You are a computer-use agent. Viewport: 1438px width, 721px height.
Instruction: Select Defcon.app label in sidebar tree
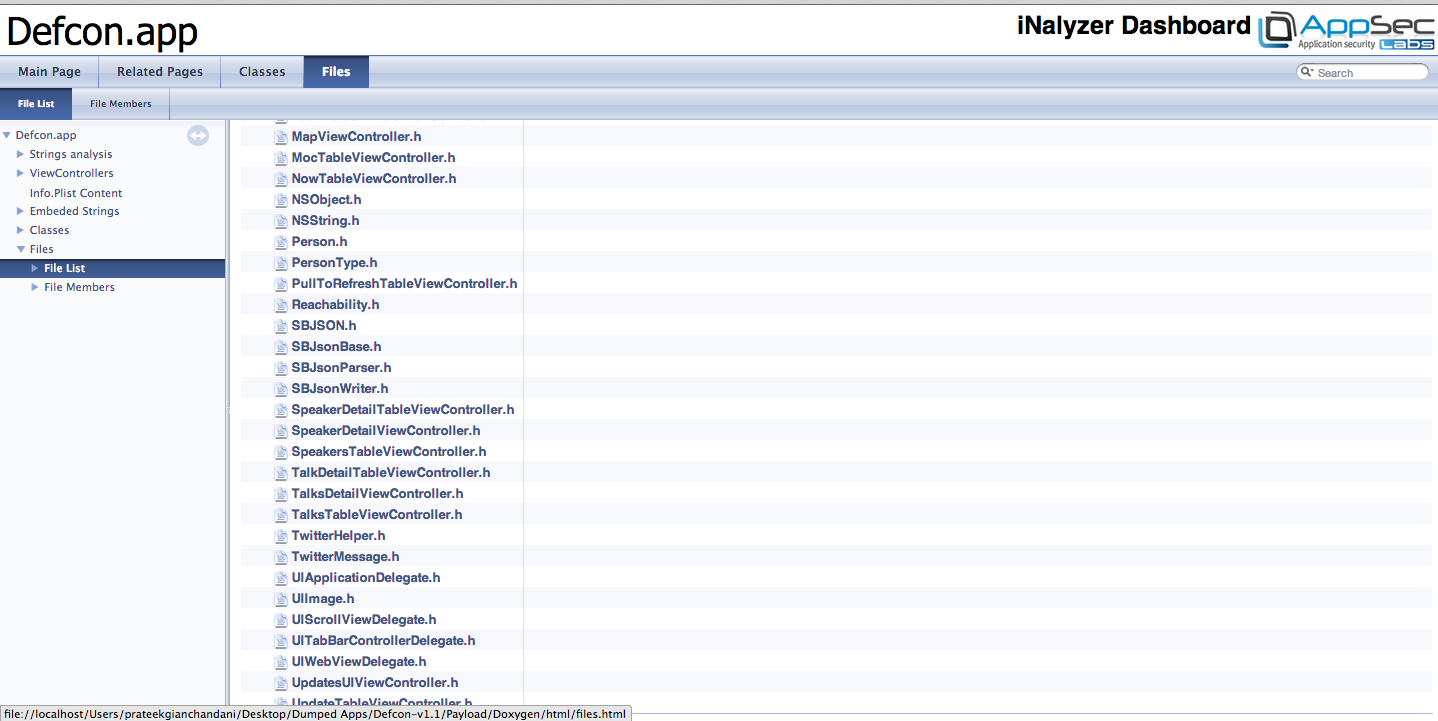(46, 135)
